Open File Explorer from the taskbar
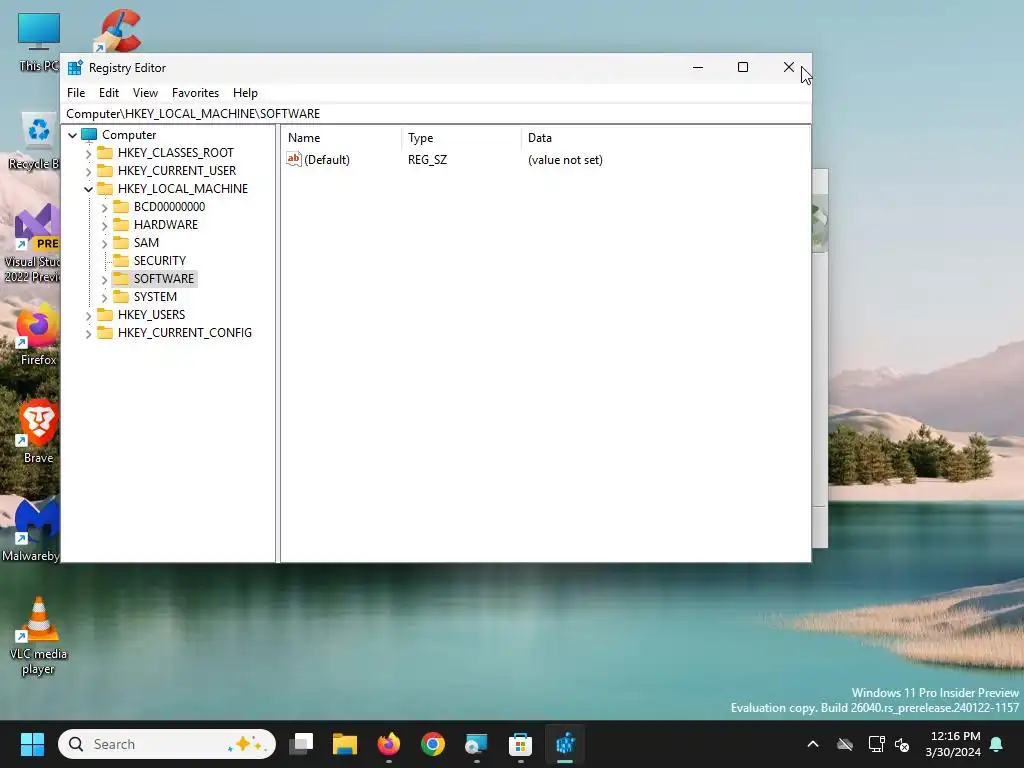 345,744
